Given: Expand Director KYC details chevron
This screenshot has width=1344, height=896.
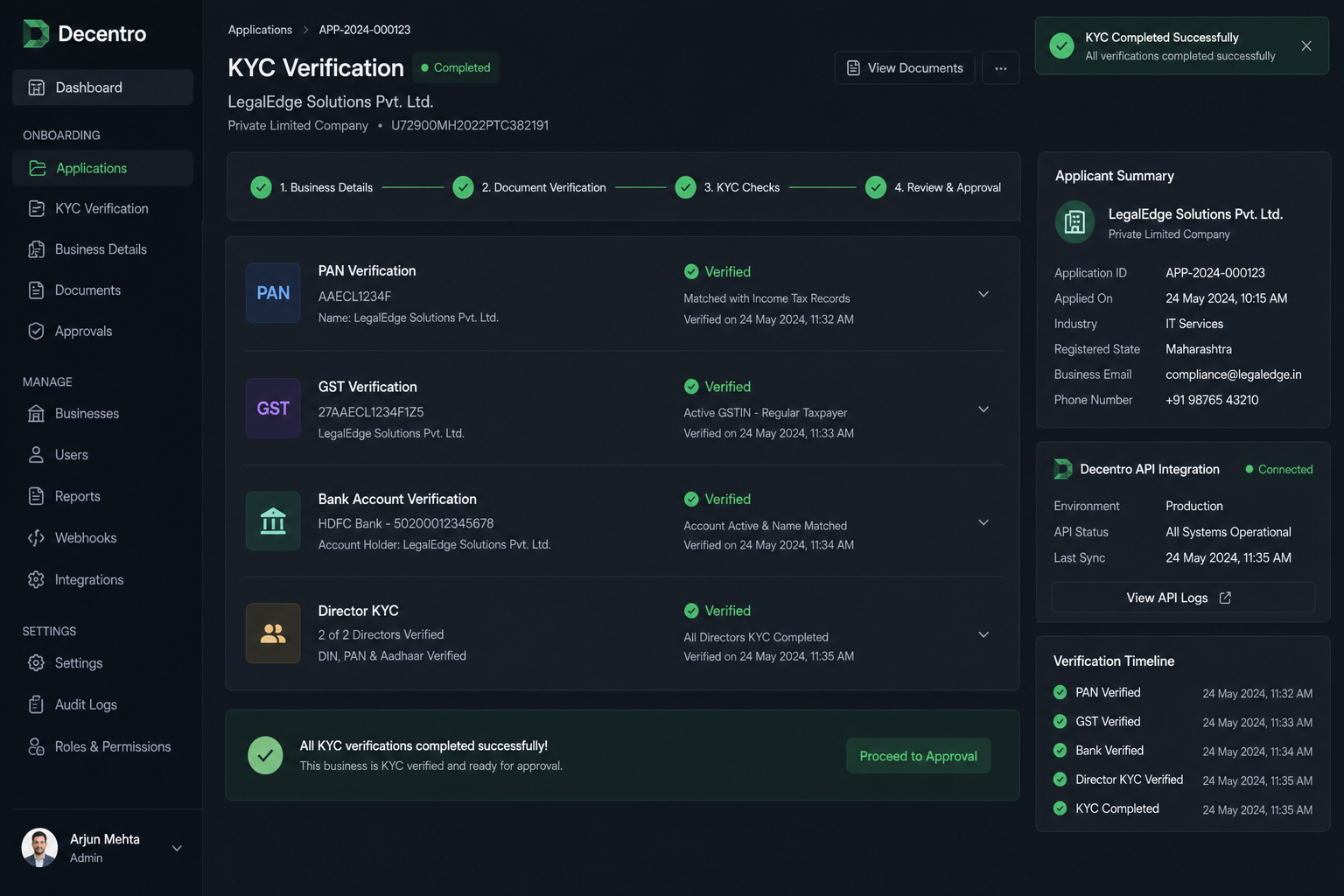Looking at the screenshot, I should [x=983, y=634].
